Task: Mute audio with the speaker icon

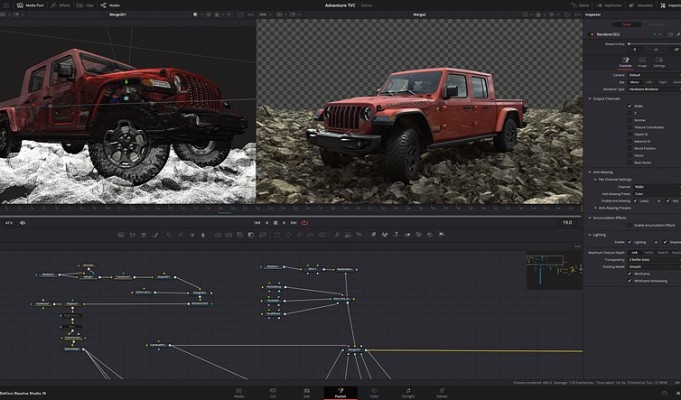Action: tap(23, 223)
